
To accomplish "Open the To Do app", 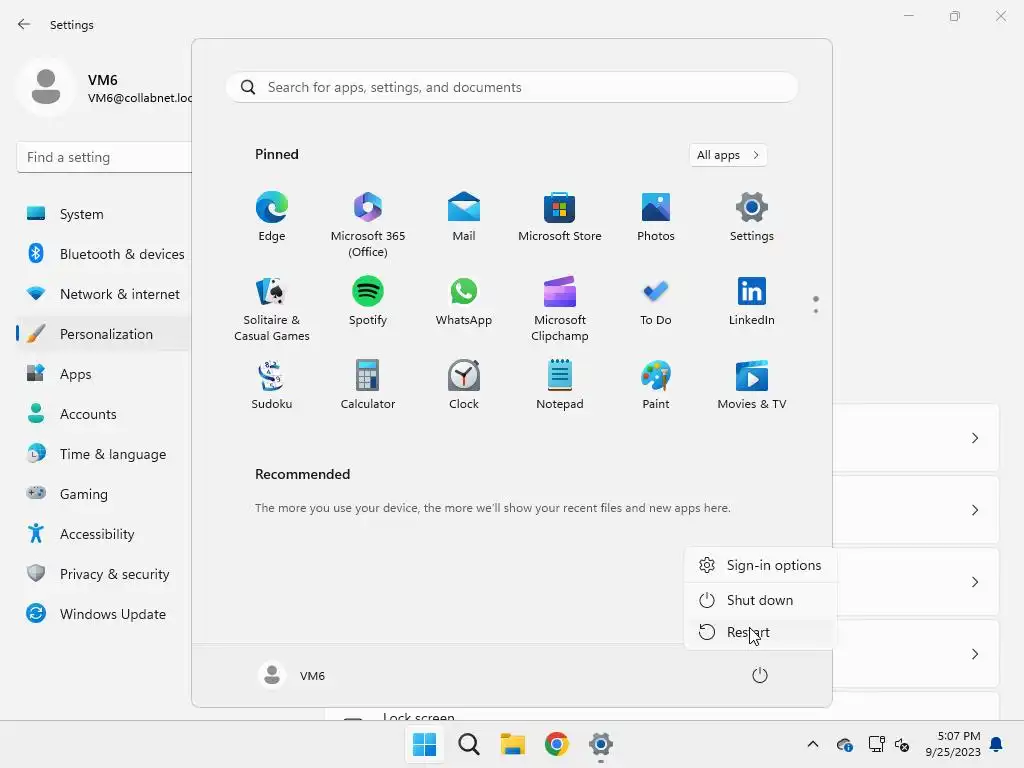I will [656, 301].
